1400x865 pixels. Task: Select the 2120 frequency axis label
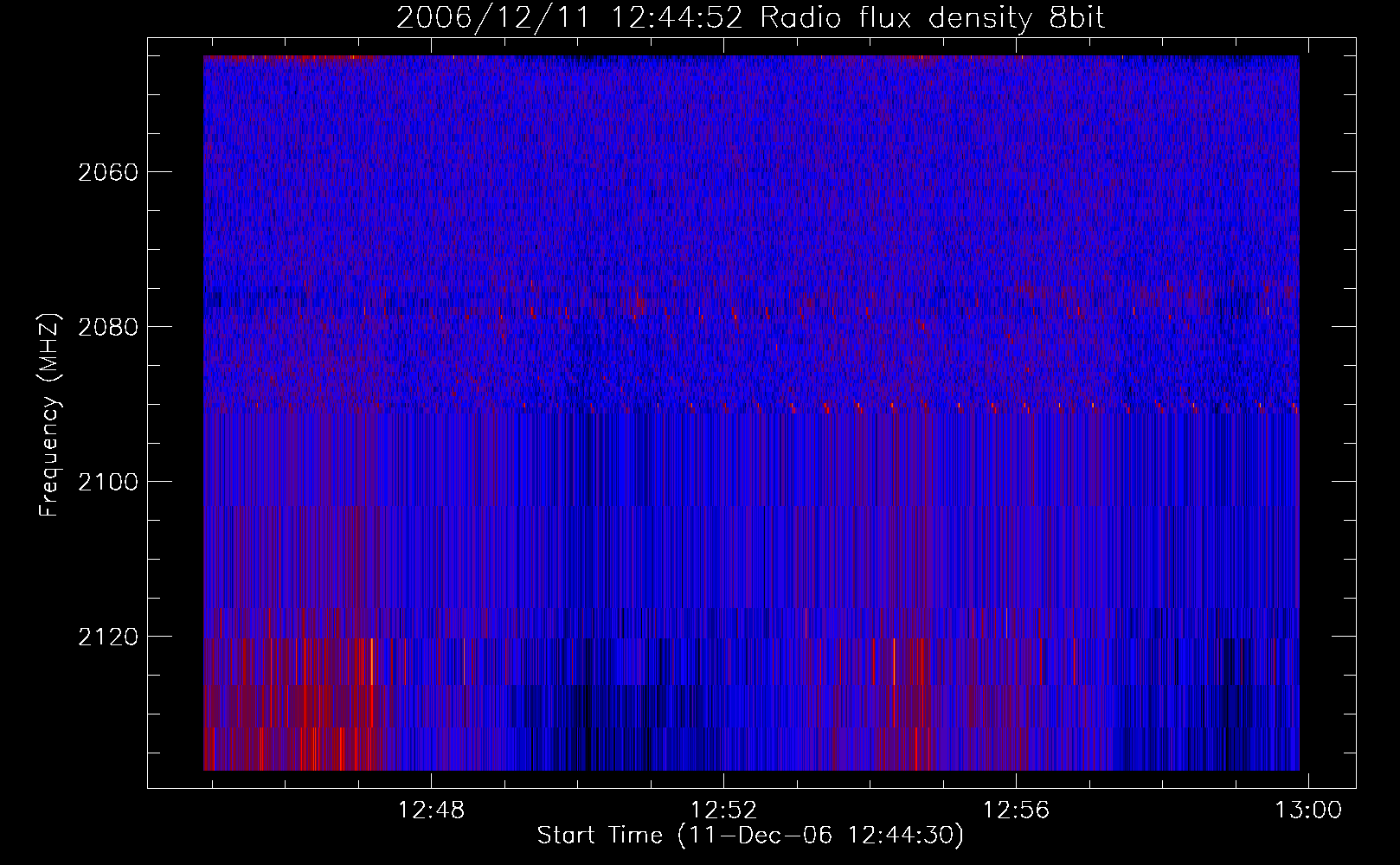pos(108,637)
